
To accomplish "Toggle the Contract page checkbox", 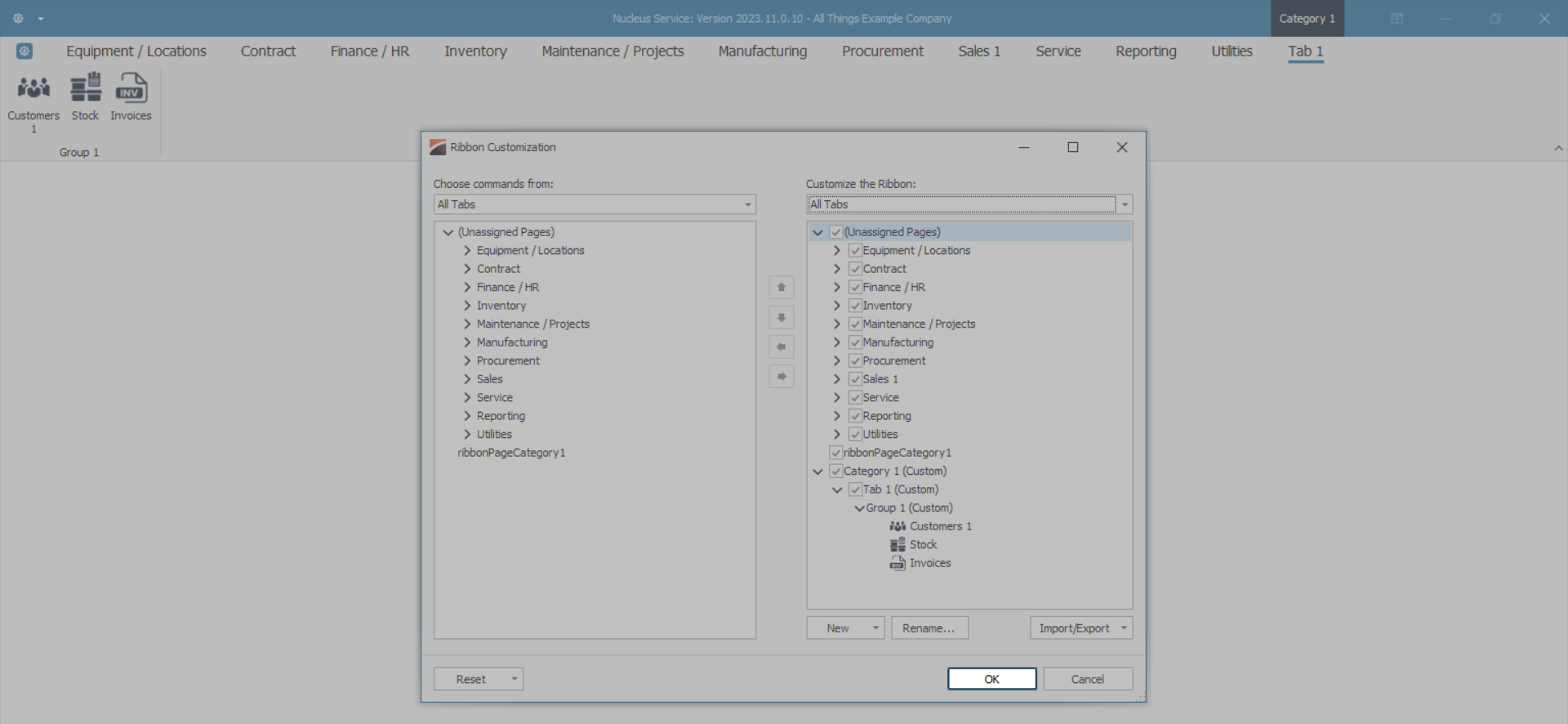I will point(855,269).
